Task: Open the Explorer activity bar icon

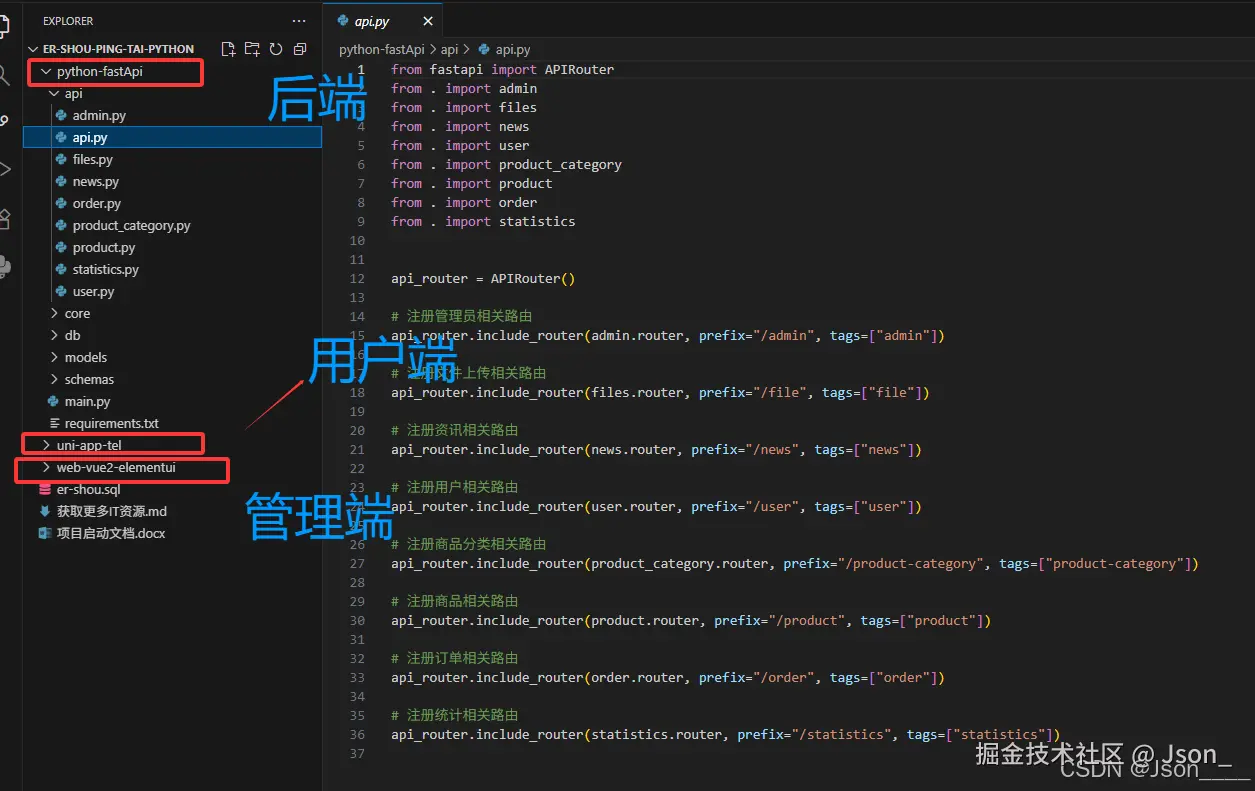Action: (x=5, y=25)
